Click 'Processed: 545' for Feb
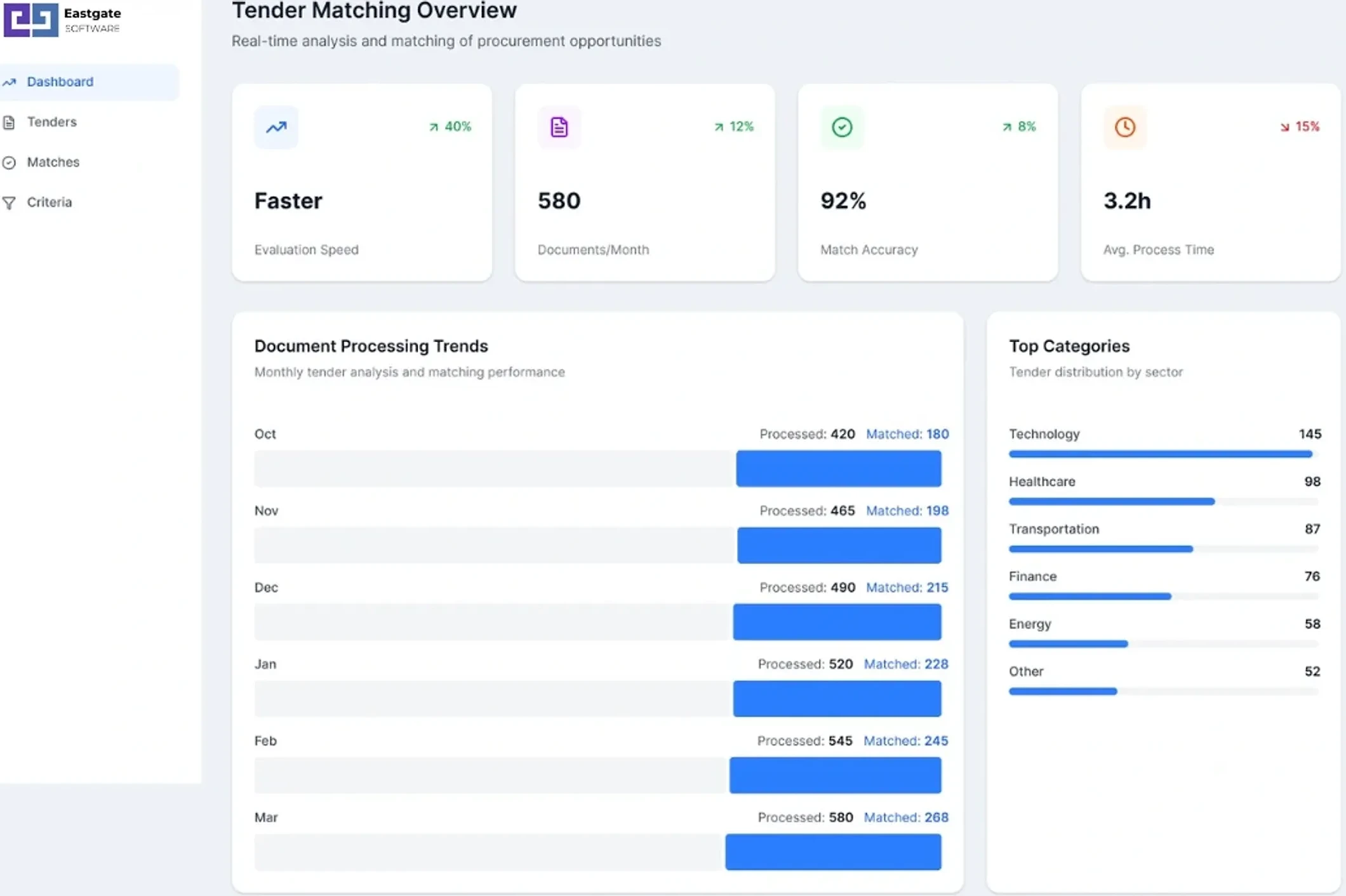1346x896 pixels. click(804, 741)
